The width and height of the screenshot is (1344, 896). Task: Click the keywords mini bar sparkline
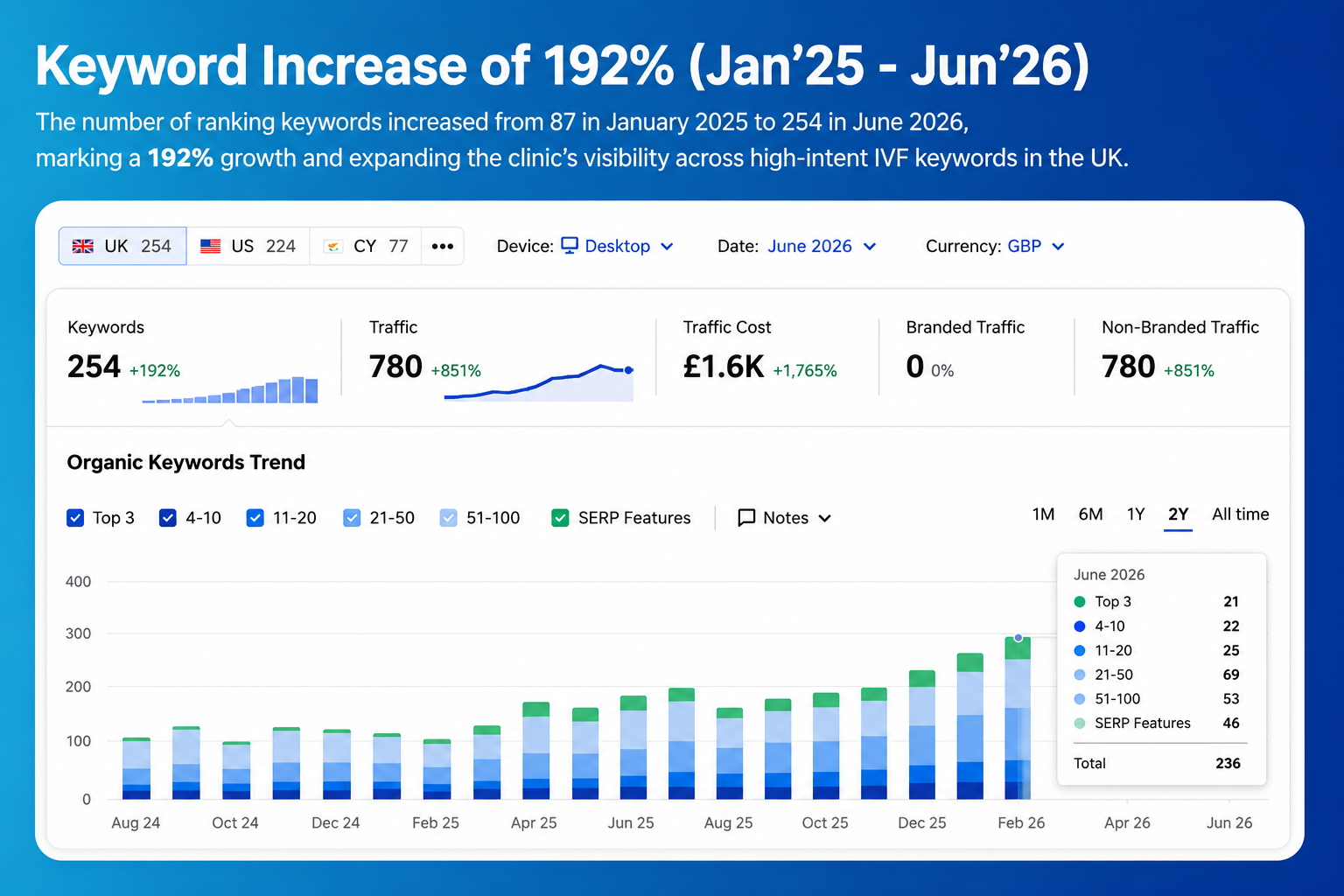pyautogui.click(x=230, y=389)
